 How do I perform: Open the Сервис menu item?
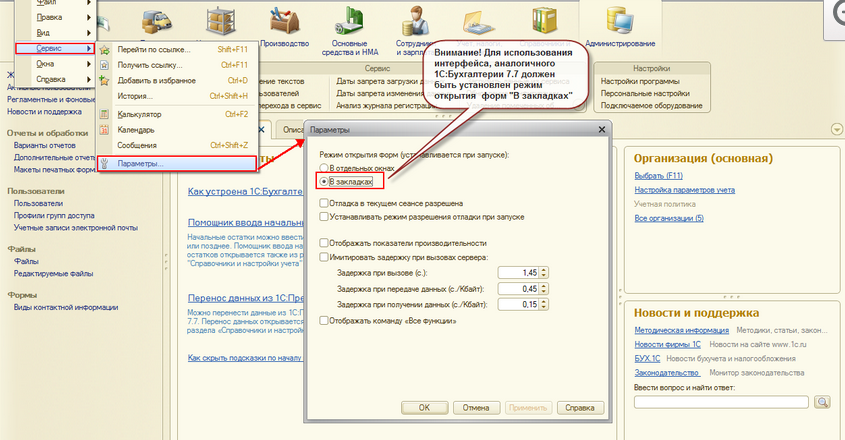point(55,49)
